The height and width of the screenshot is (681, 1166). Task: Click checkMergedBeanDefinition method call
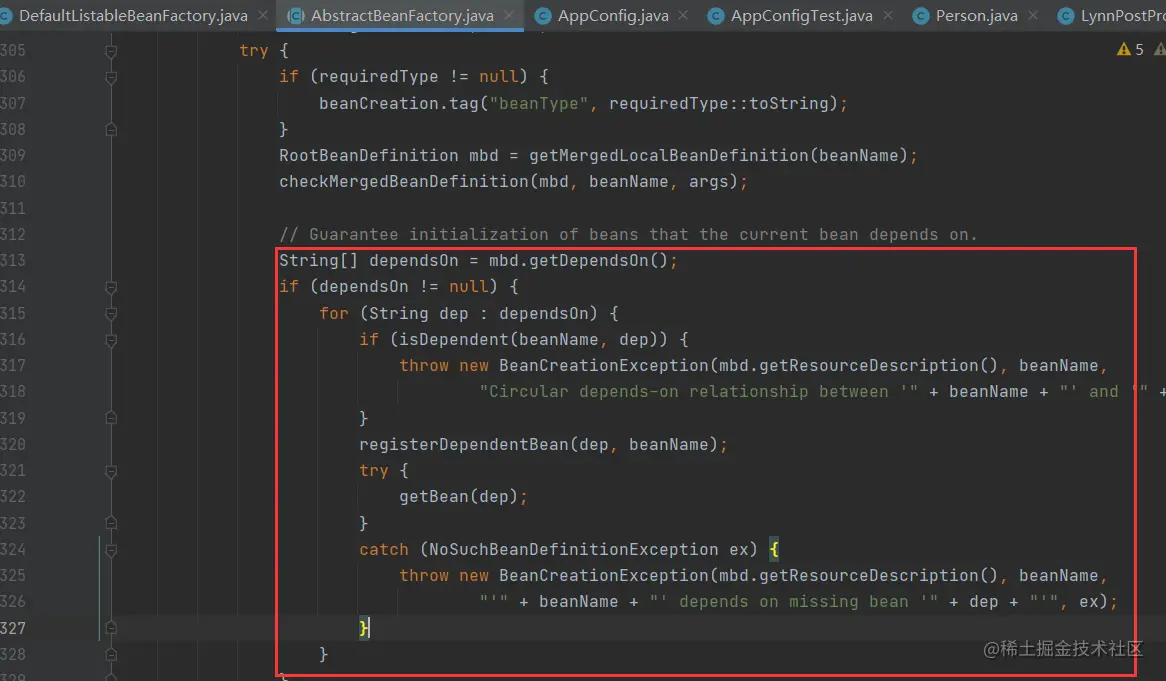pyautogui.click(x=404, y=181)
